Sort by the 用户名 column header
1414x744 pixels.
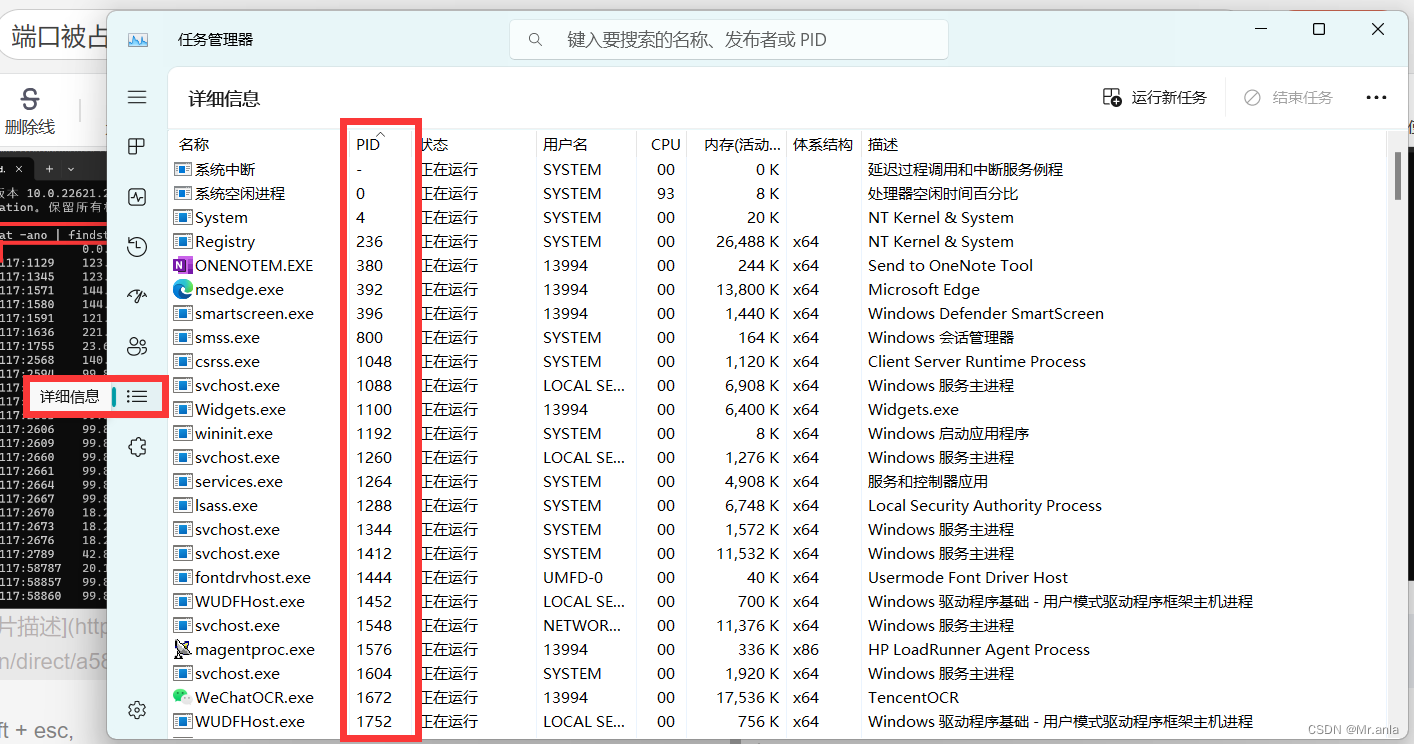coord(586,144)
